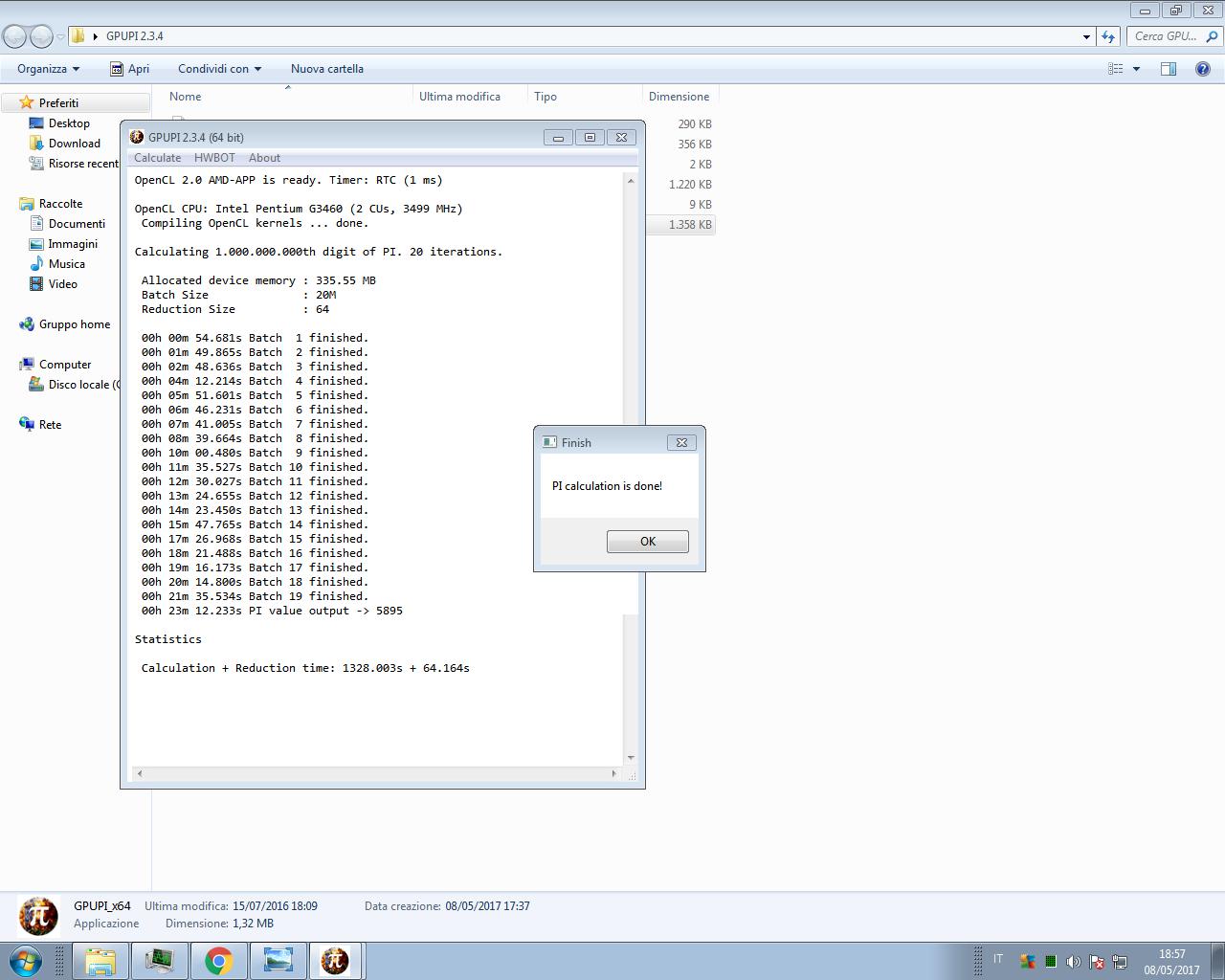Open Google Chrome from the taskbar
The width and height of the screenshot is (1225, 980).
[218, 961]
